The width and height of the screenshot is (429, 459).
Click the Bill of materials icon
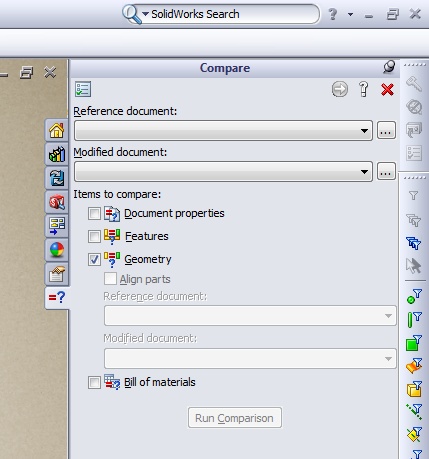(x=112, y=382)
